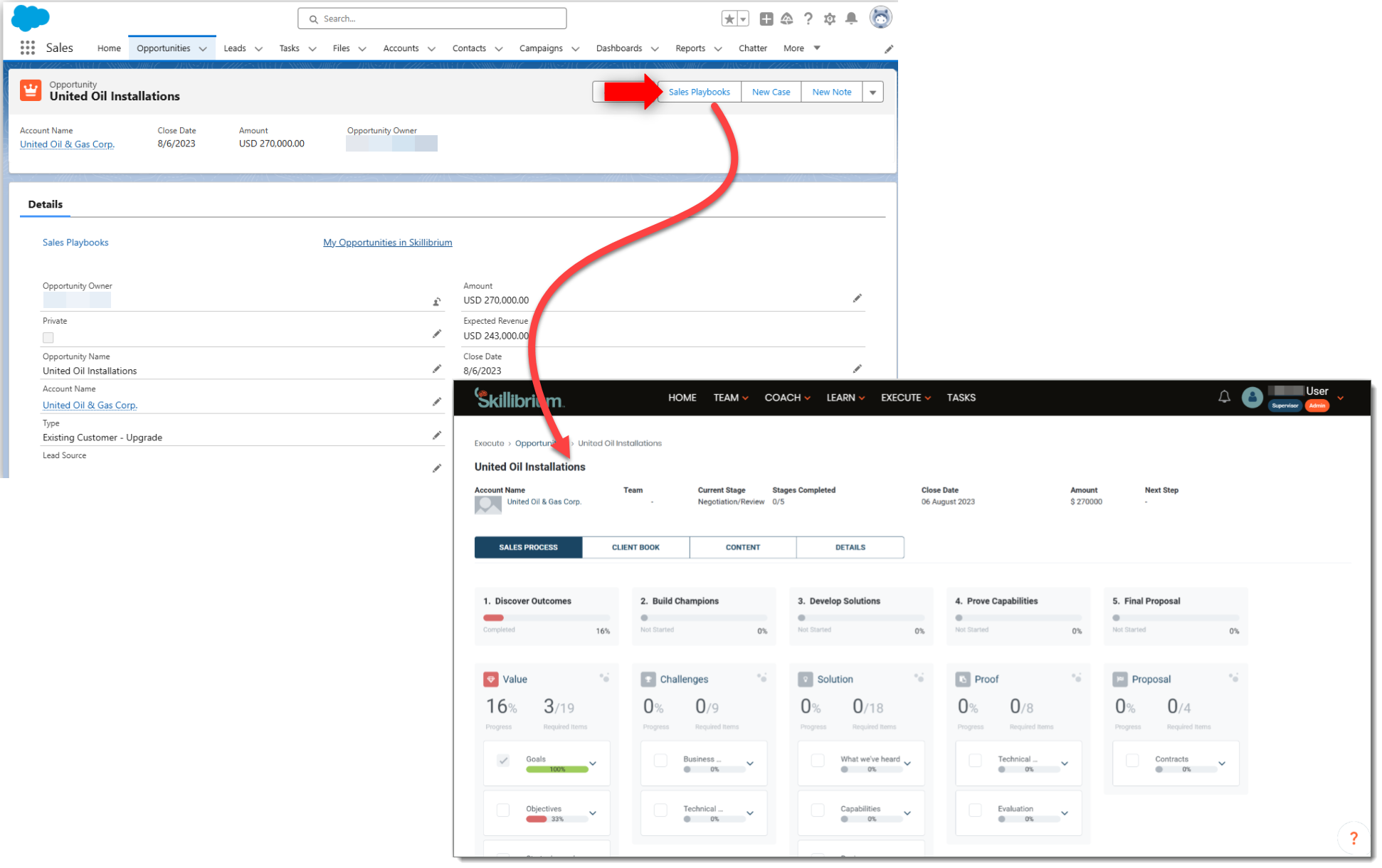Click the global create plus icon
1382x868 pixels.
(x=768, y=19)
